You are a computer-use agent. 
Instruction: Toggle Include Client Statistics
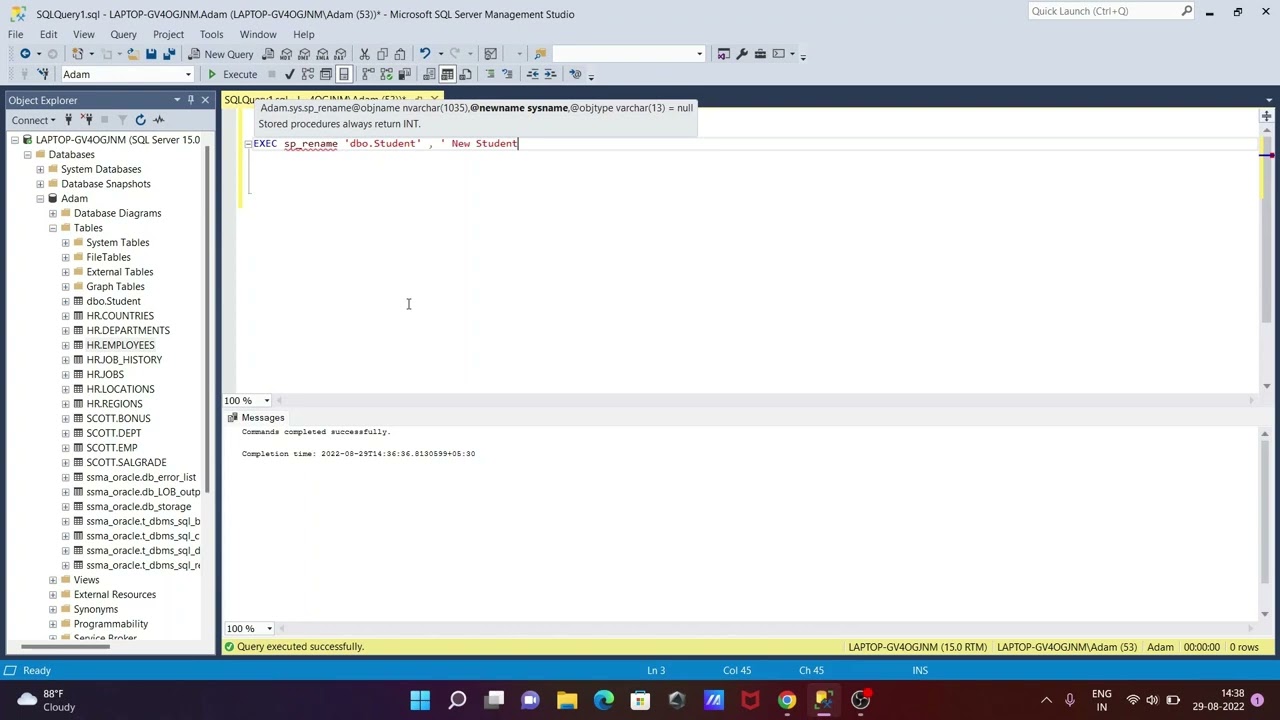pyautogui.click(x=404, y=74)
